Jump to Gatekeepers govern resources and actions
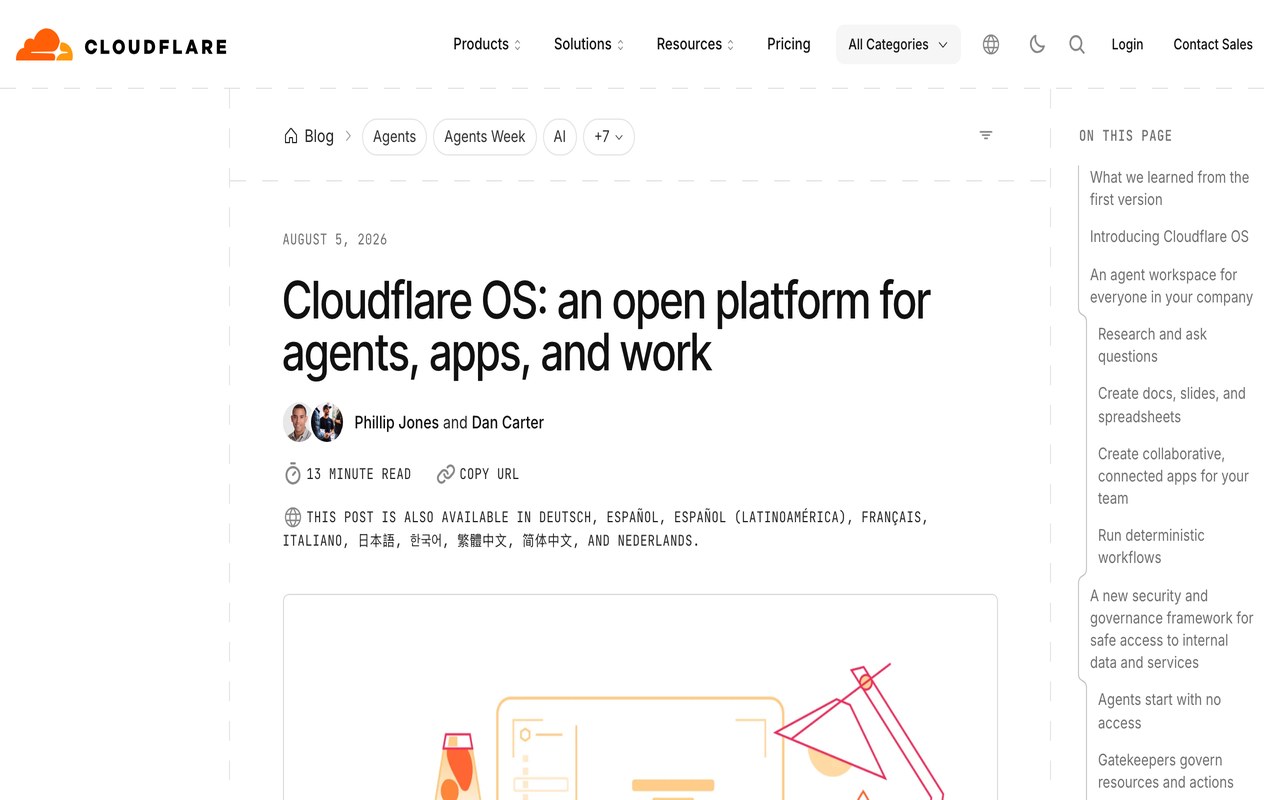This screenshot has width=1280, height=800. click(1165, 771)
